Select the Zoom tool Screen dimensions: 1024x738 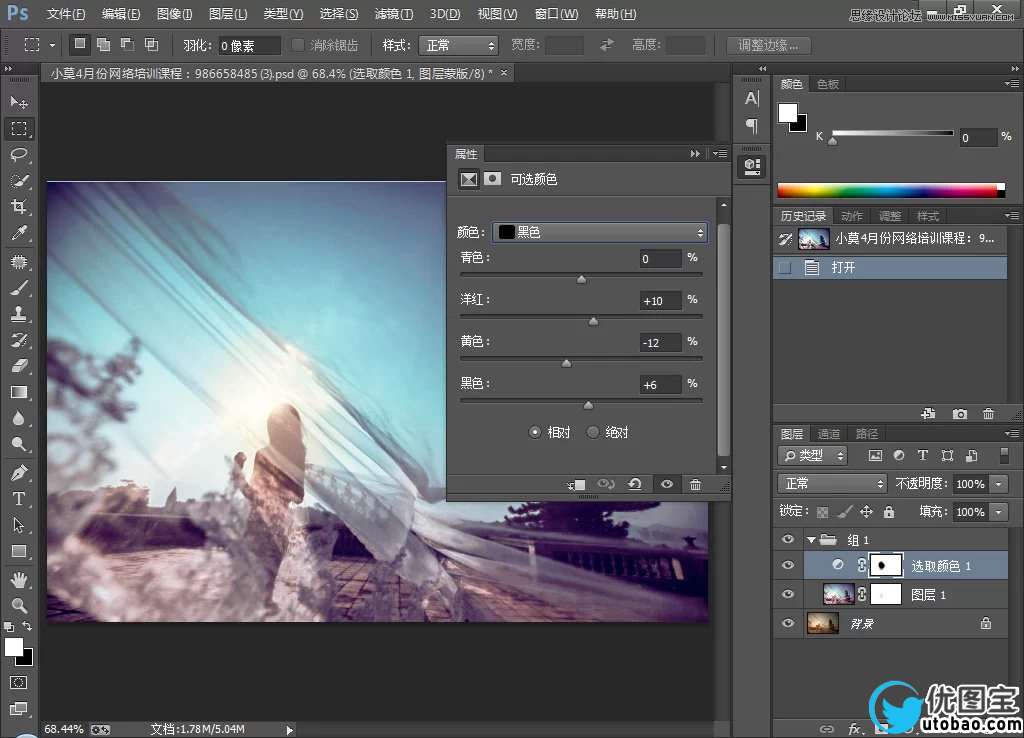(x=19, y=605)
